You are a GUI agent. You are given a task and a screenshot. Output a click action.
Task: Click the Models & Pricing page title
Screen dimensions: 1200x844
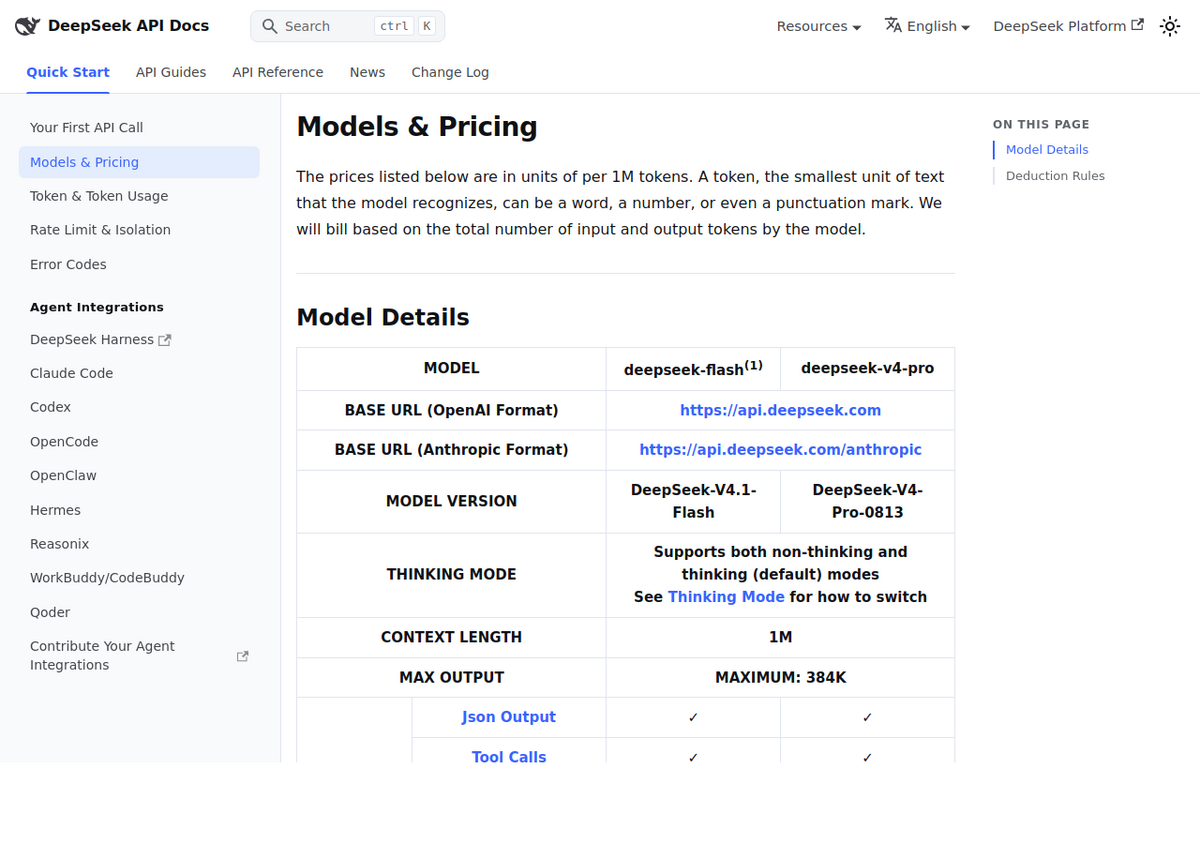417,127
